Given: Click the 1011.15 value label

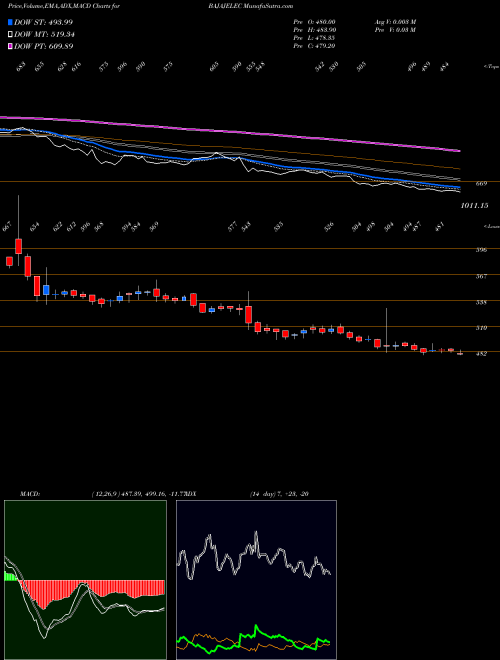Looking at the screenshot, I should (x=474, y=205).
